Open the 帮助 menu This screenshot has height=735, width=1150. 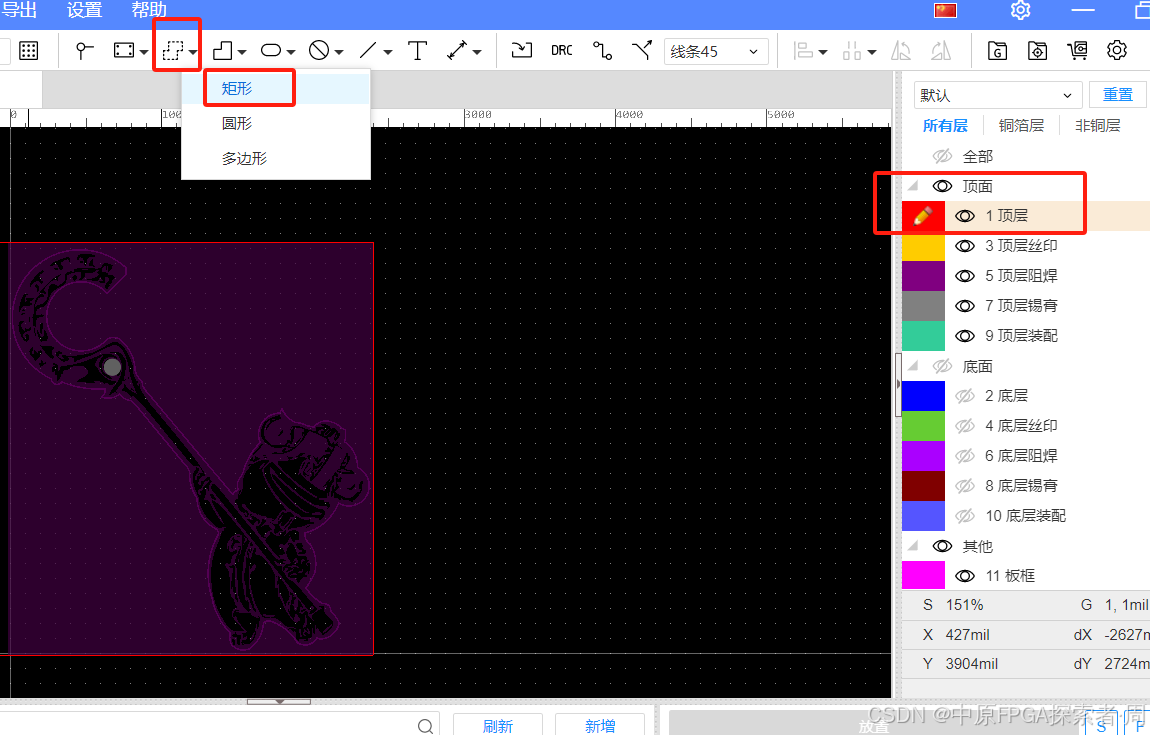point(149,10)
